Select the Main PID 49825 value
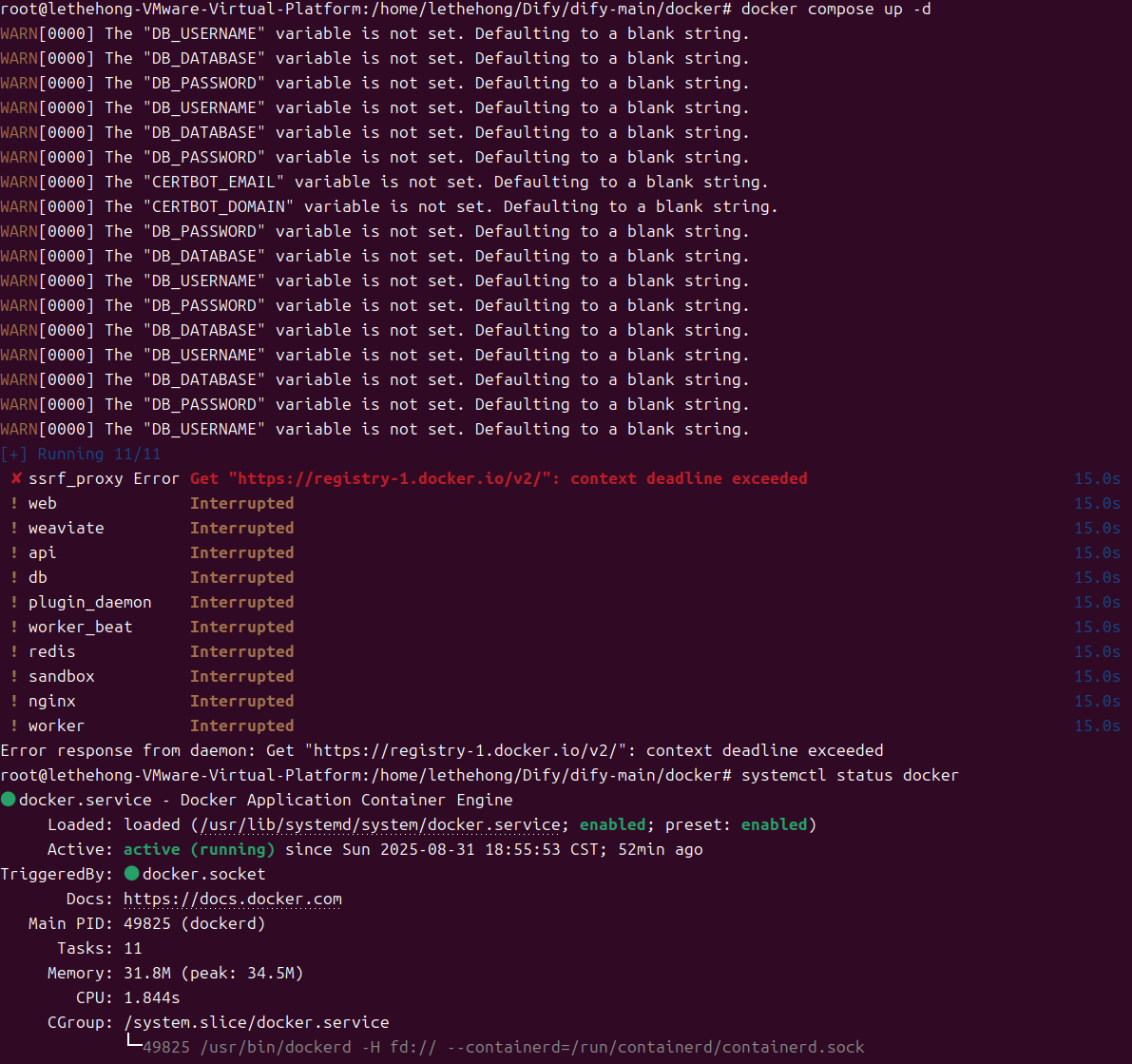This screenshot has width=1132, height=1064. click(148, 923)
